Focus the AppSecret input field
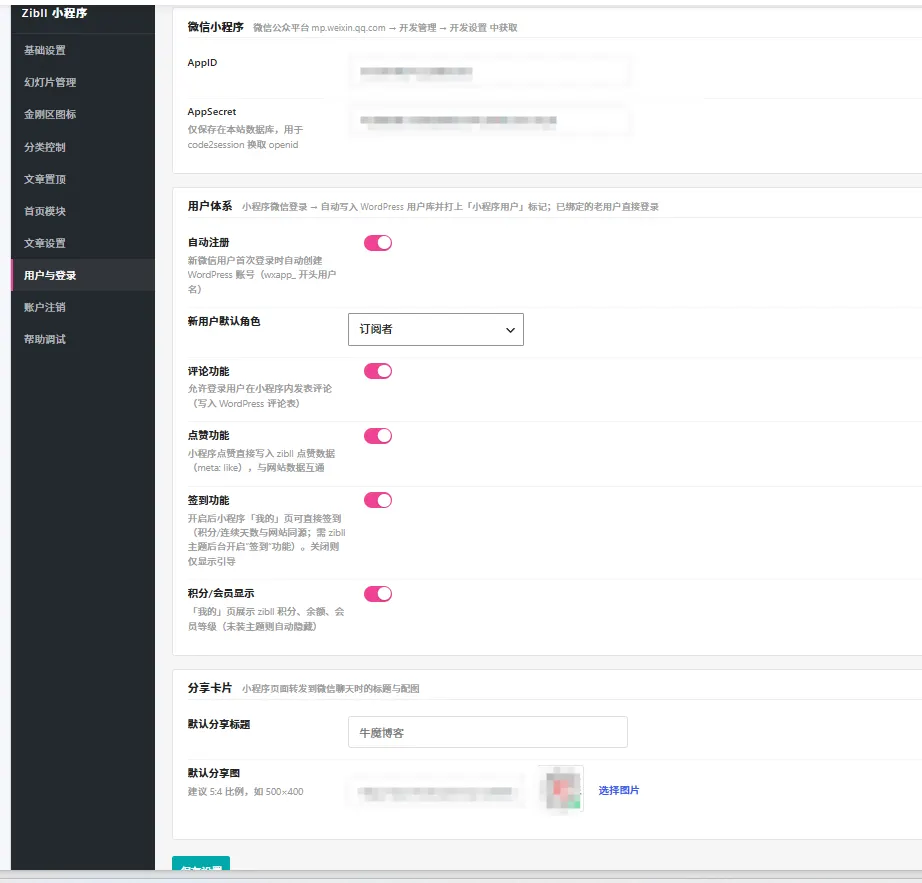Viewport: 922px width, 883px height. [488, 121]
